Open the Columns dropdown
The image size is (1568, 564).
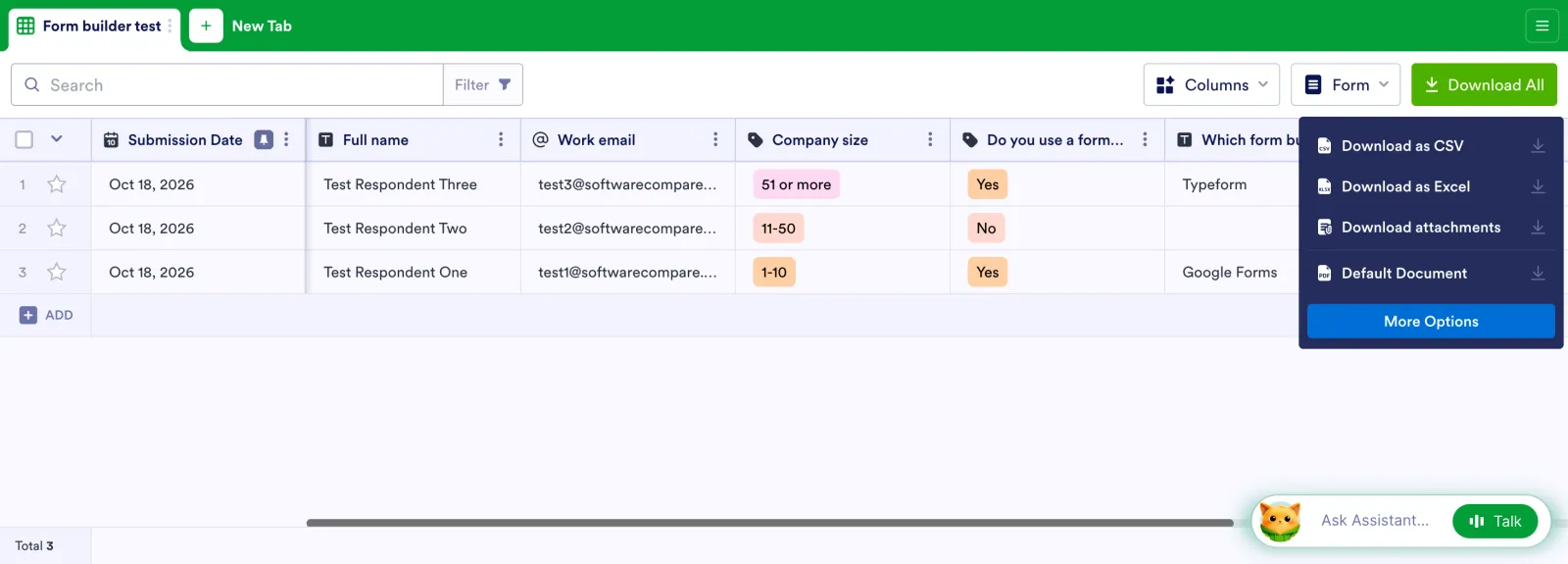[x=1212, y=85]
